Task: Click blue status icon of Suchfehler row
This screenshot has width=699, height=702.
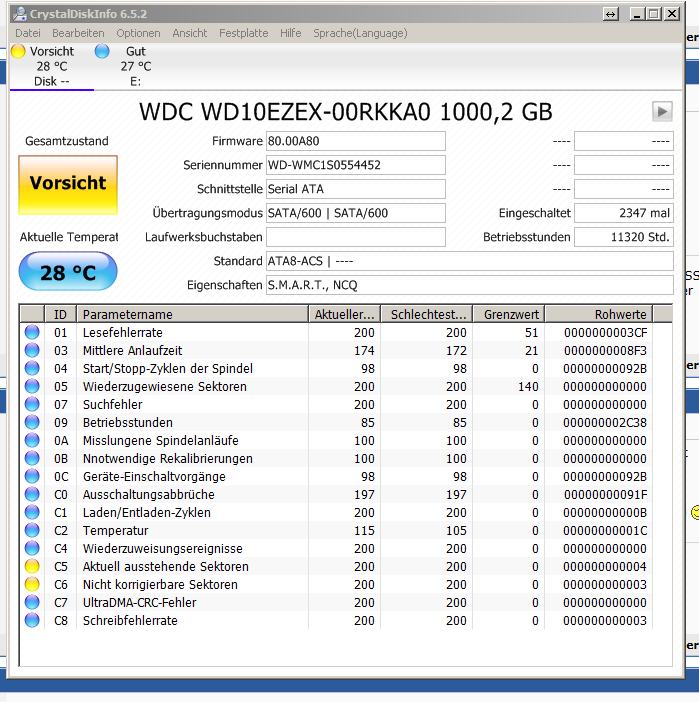Action: (x=32, y=404)
